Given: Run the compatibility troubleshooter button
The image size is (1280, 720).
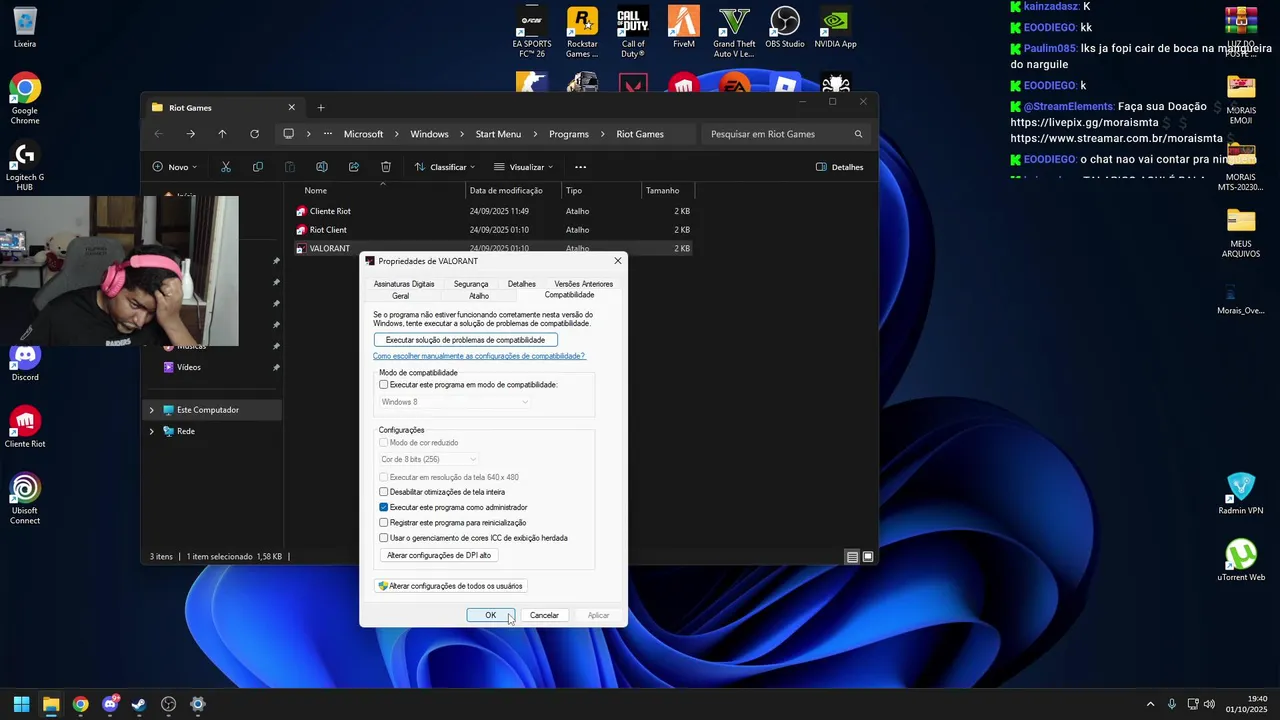Looking at the screenshot, I should point(465,340).
